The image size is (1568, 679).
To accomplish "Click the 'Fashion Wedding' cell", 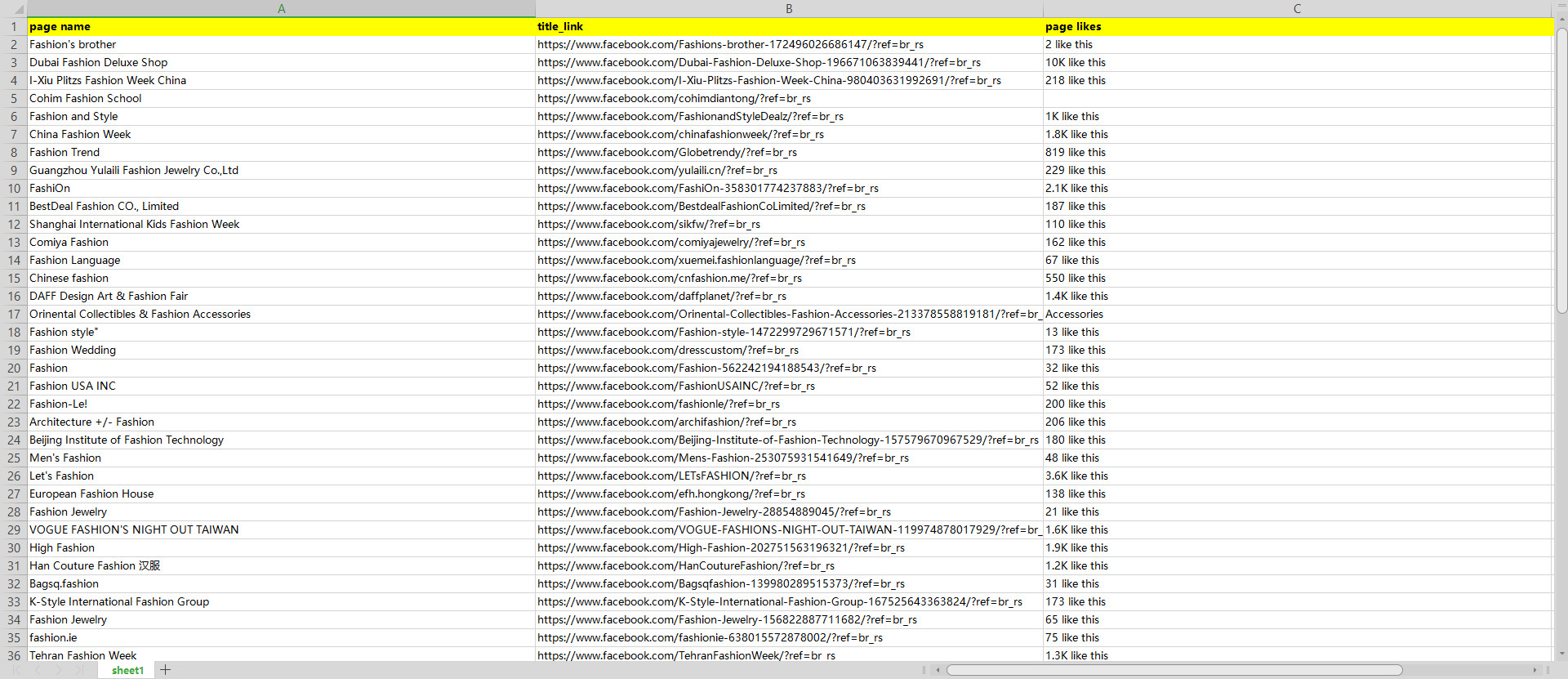I will (x=281, y=351).
